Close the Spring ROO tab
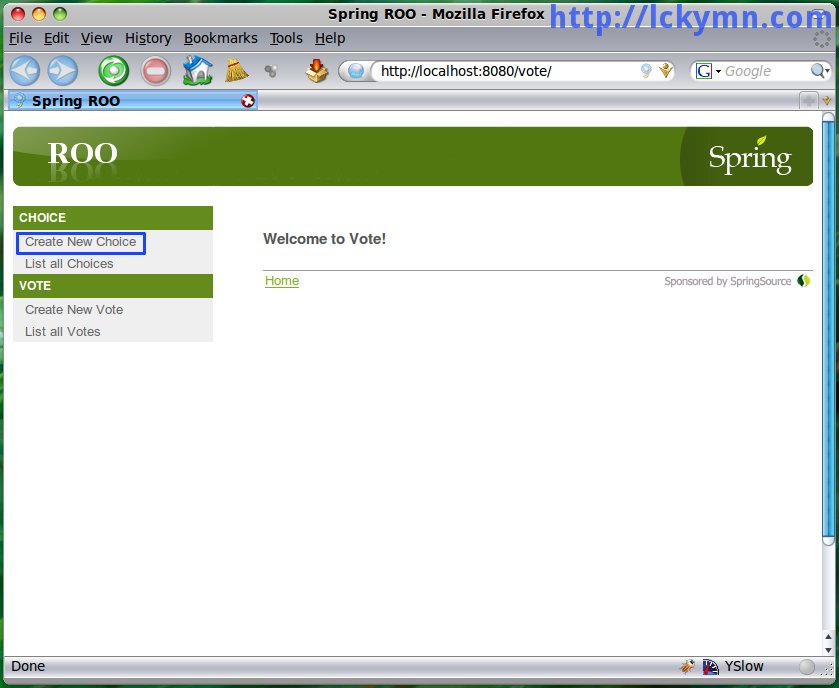The image size is (839, 688). point(248,101)
